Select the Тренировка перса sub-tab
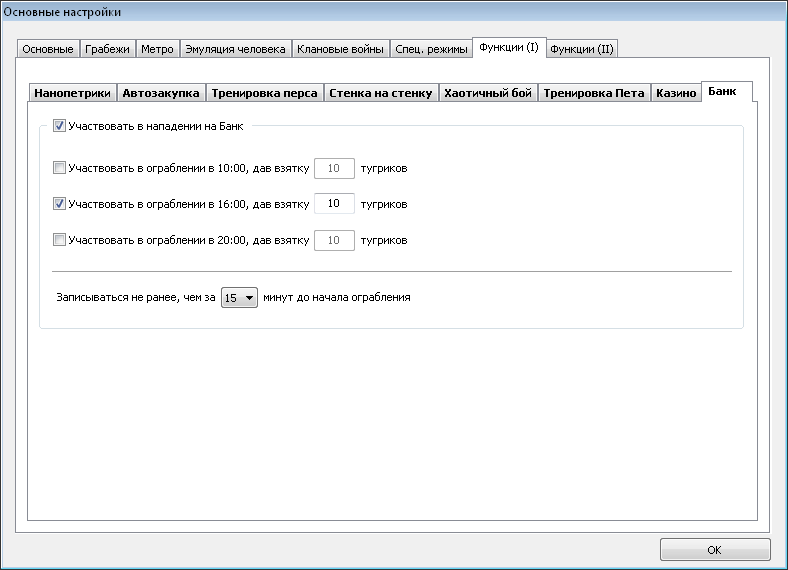Image resolution: width=788 pixels, height=570 pixels. pyautogui.click(x=264, y=93)
